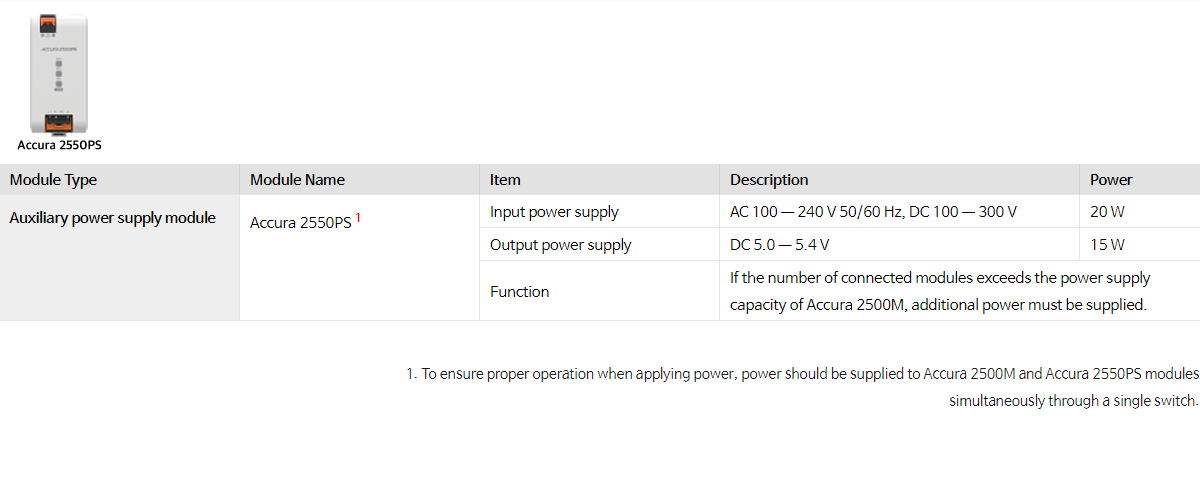
Task: Select the Module Name column header
Action: (297, 180)
